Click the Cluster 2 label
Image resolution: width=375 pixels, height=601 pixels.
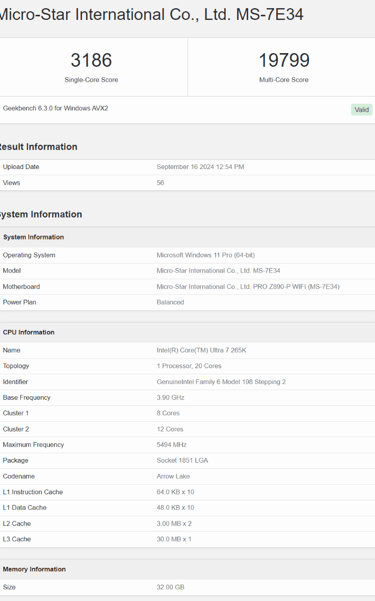click(16, 429)
